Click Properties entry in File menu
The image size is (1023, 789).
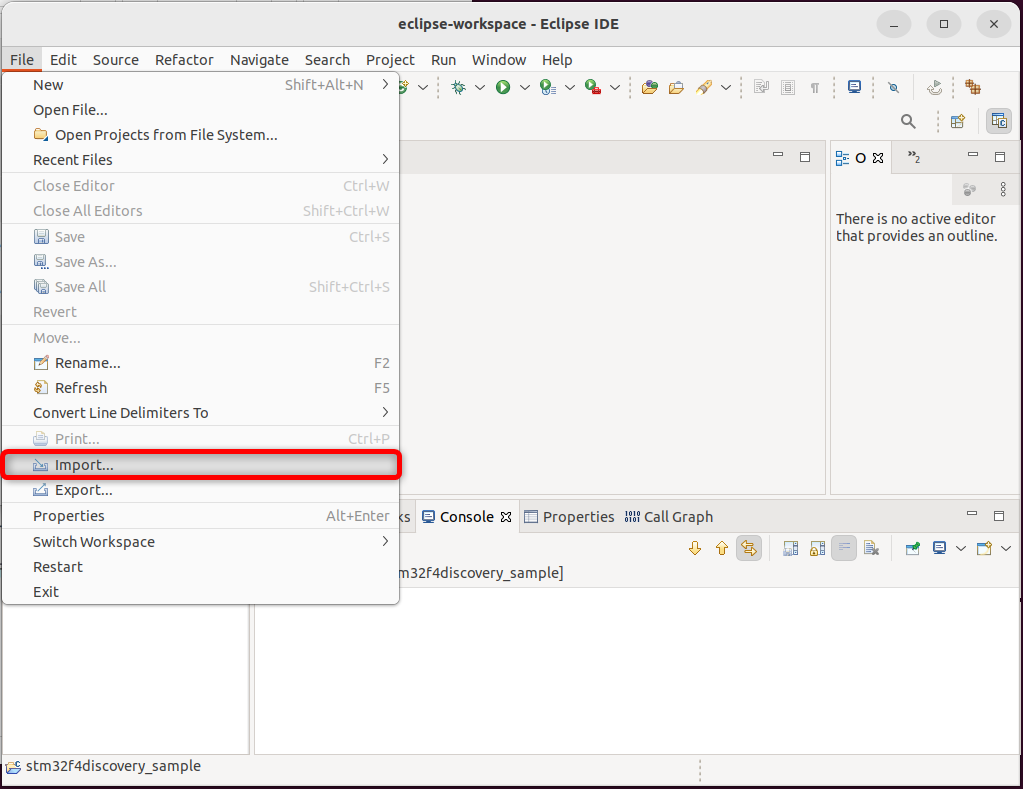(x=200, y=516)
